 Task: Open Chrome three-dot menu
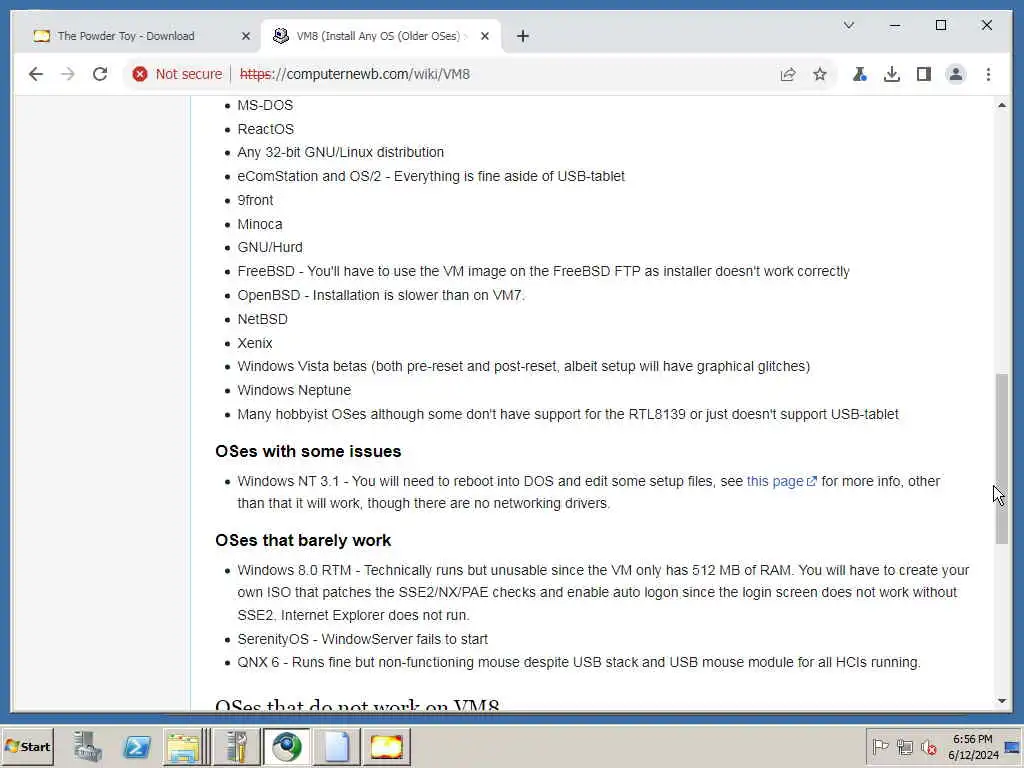[x=988, y=74]
